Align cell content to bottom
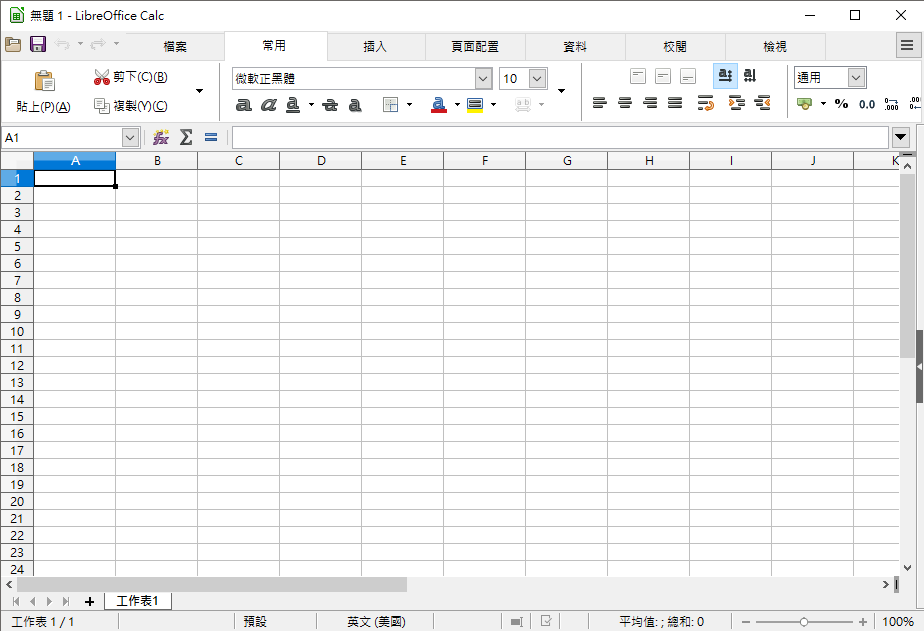This screenshot has height=631, width=924. [x=688, y=76]
